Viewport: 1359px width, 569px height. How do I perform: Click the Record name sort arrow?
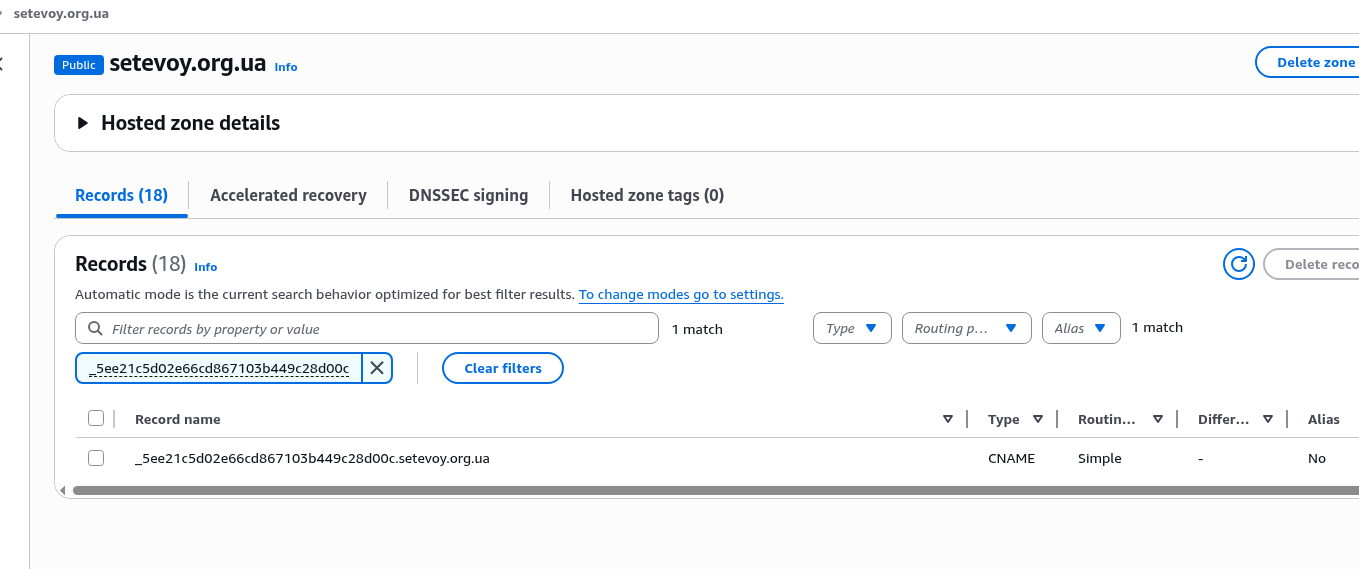947,419
